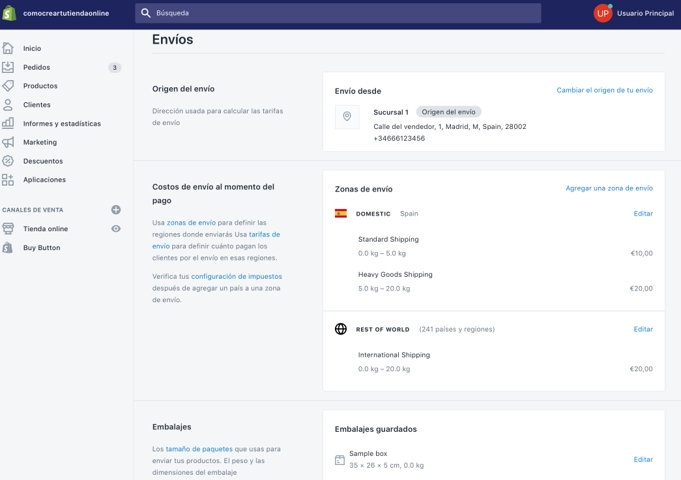The height and width of the screenshot is (480, 681).
Task: Add a sales channel with plus icon
Action: pyautogui.click(x=116, y=210)
